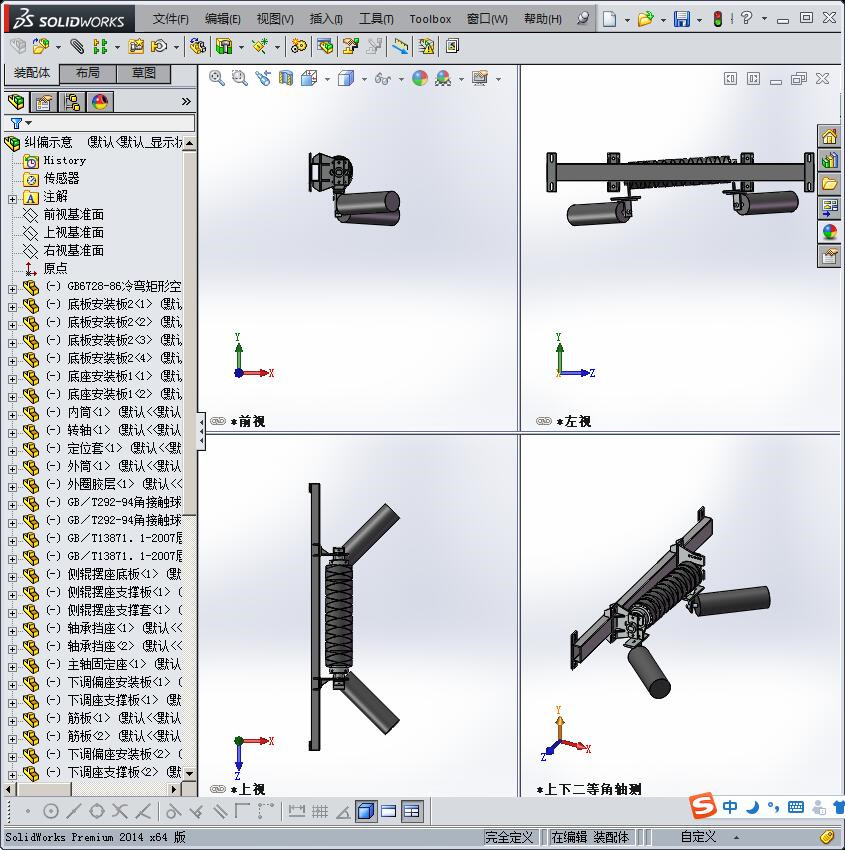
Task: Click the Insert Components toolbar icon
Action: pos(41,47)
